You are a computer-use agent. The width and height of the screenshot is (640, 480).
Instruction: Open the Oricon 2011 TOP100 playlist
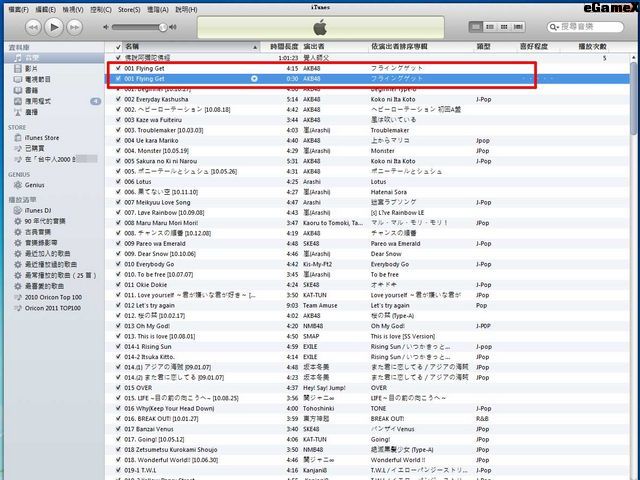click(x=55, y=308)
